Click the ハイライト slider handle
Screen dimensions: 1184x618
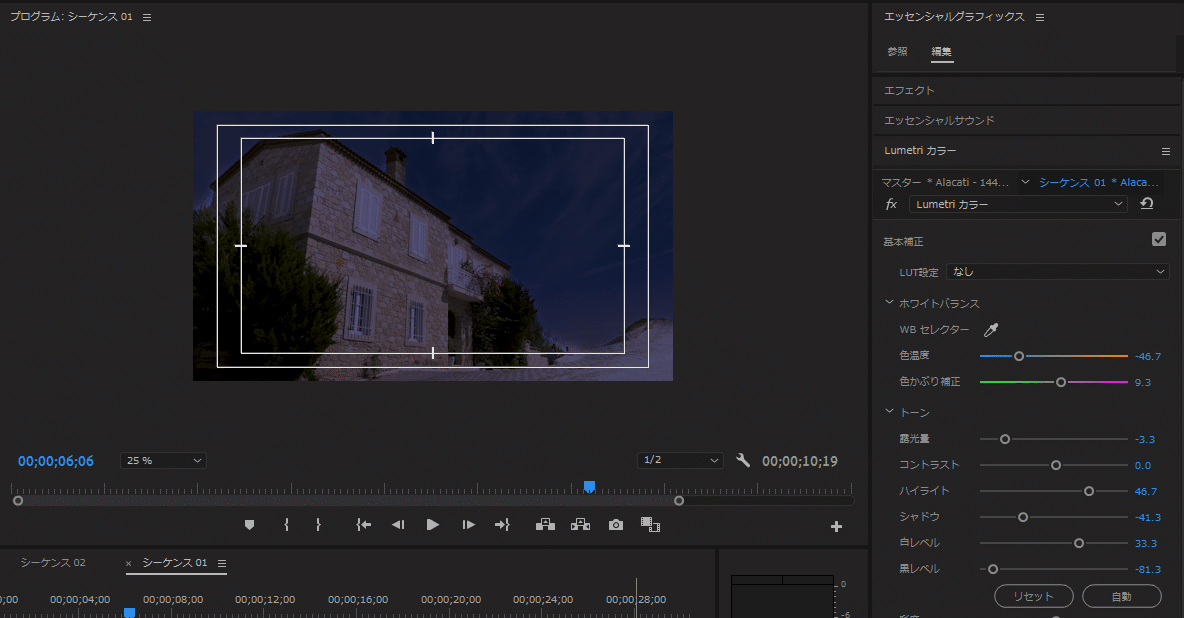[x=1089, y=491]
